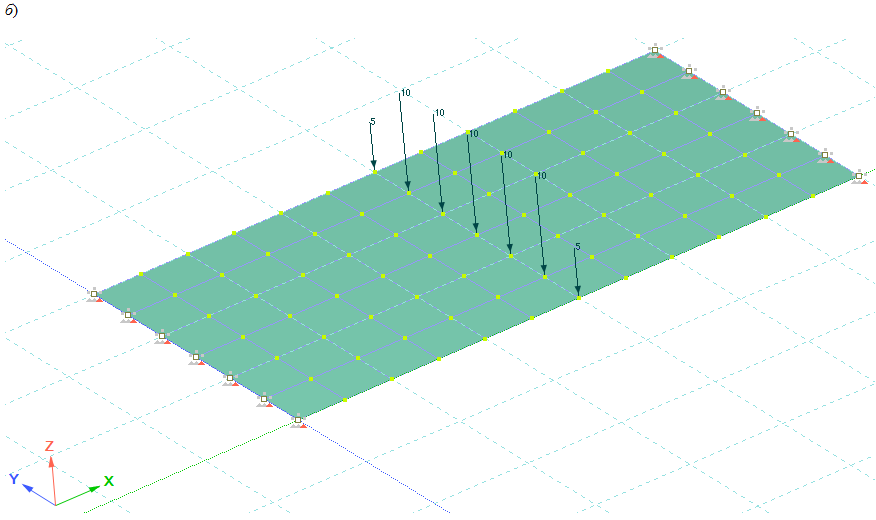Select the support node at the plate's leftmost corner
The height and width of the screenshot is (520, 876).
click(x=94, y=295)
